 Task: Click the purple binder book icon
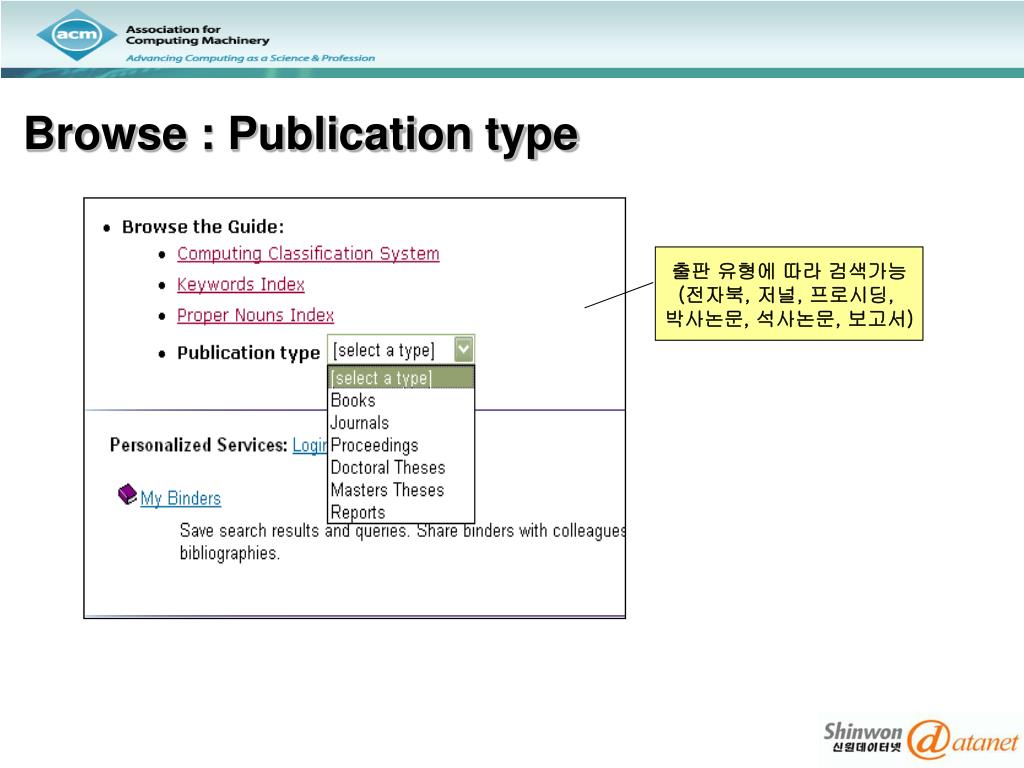127,494
